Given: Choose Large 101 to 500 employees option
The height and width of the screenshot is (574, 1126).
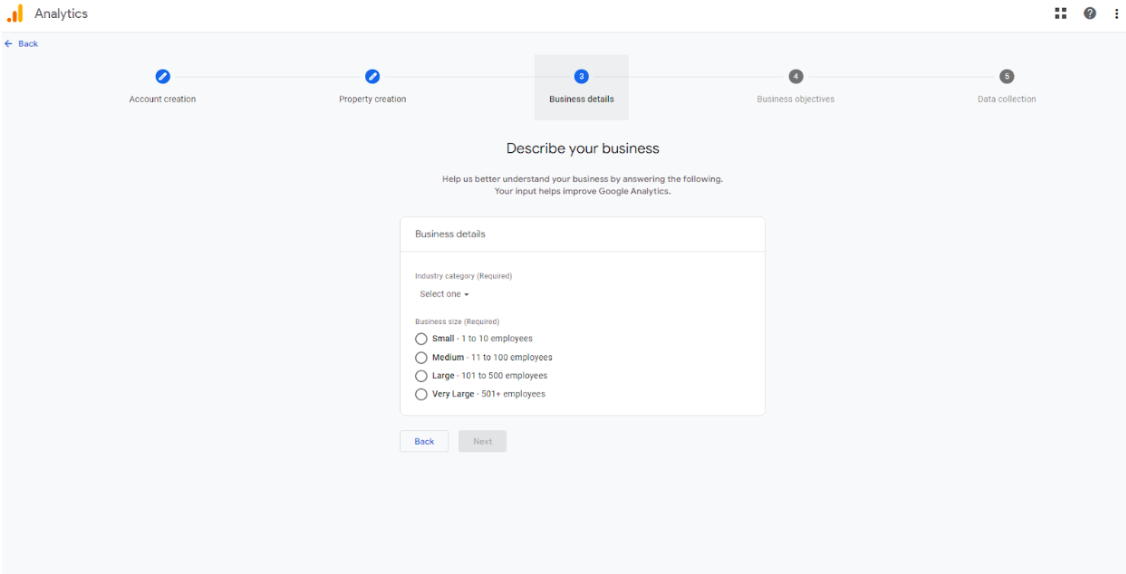Looking at the screenshot, I should pos(421,376).
